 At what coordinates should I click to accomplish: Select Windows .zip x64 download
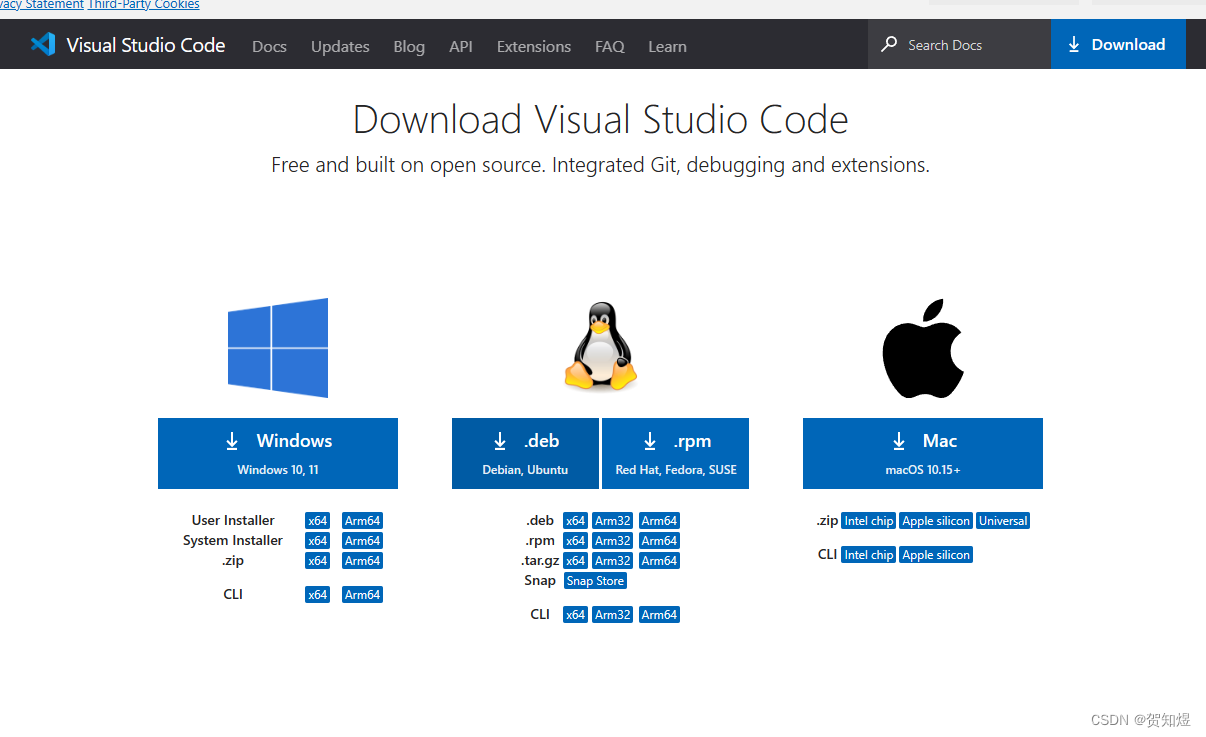(x=318, y=561)
